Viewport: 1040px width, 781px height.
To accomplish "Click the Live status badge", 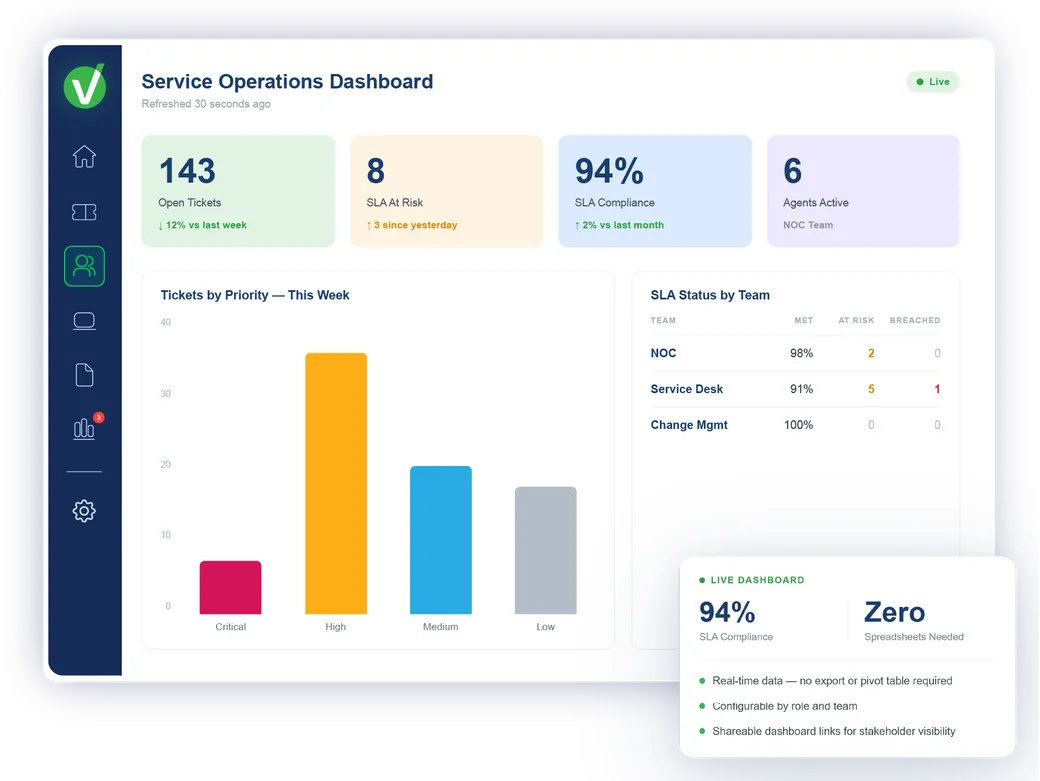I will pyautogui.click(x=933, y=82).
